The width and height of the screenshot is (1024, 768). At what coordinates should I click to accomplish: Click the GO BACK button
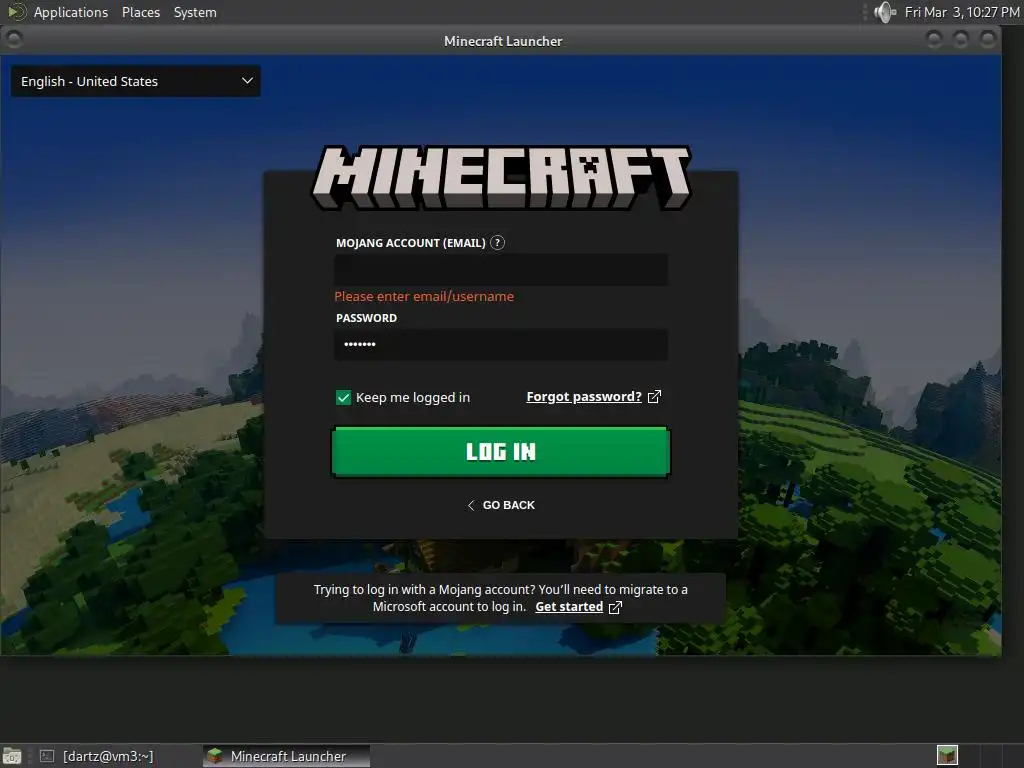tap(501, 505)
